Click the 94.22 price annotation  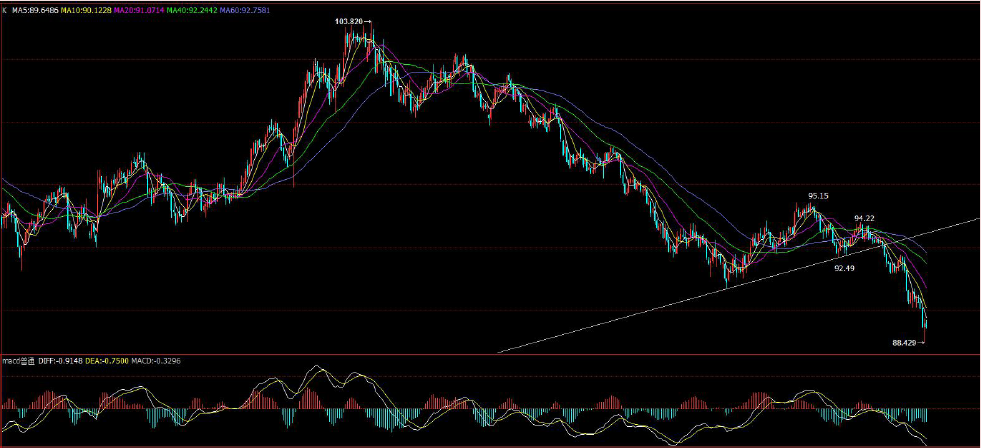865,218
